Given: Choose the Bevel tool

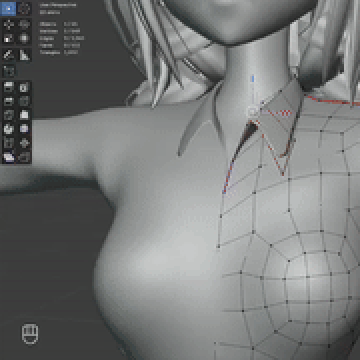Looking at the screenshot, I should [x=9, y=101].
